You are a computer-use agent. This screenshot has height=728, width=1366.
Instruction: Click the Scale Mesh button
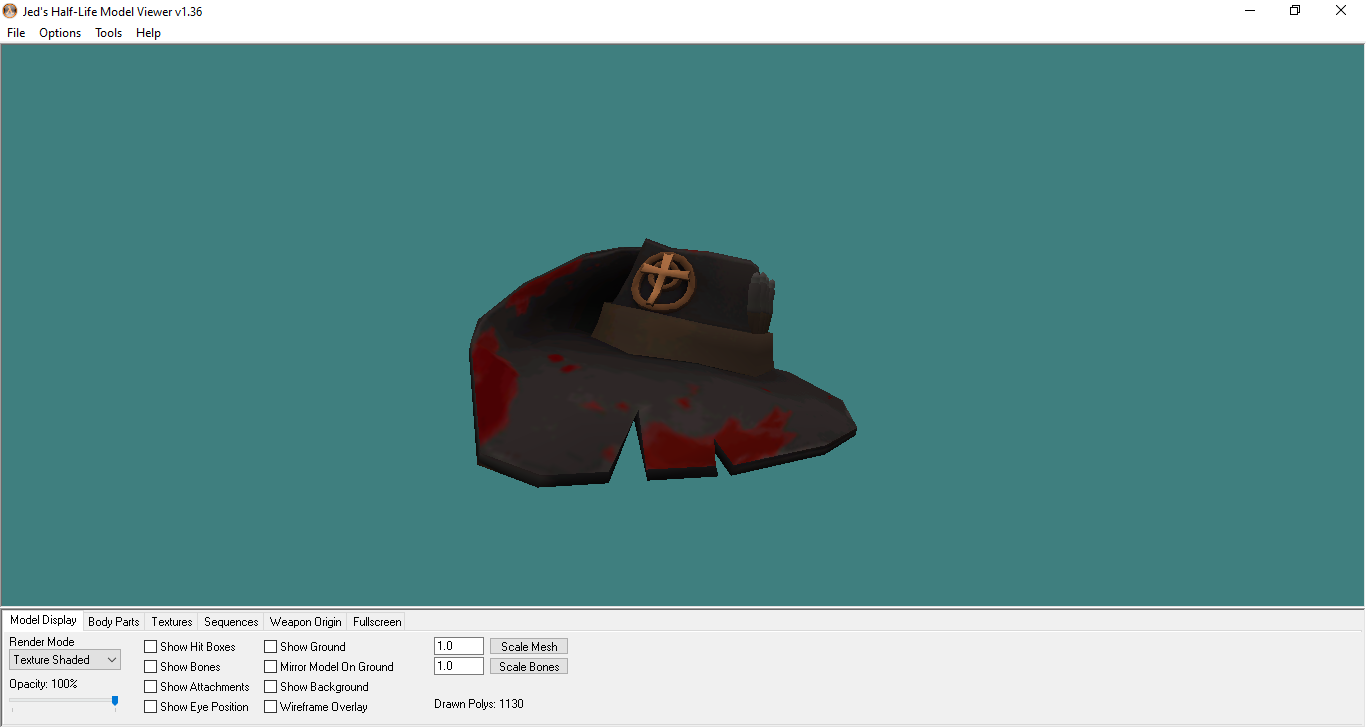tap(529, 647)
